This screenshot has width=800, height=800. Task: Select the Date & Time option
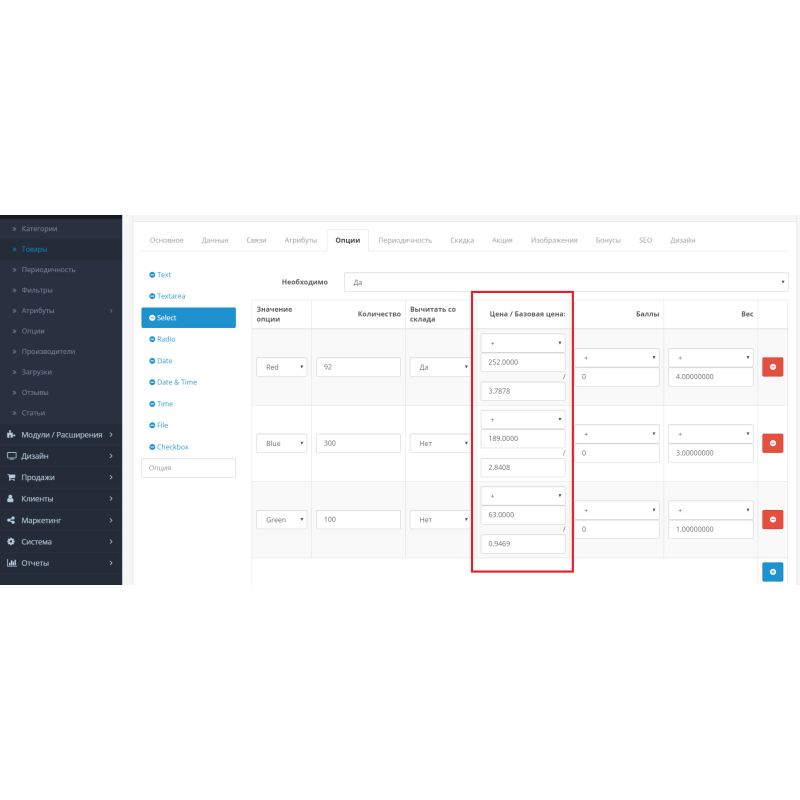tap(176, 382)
